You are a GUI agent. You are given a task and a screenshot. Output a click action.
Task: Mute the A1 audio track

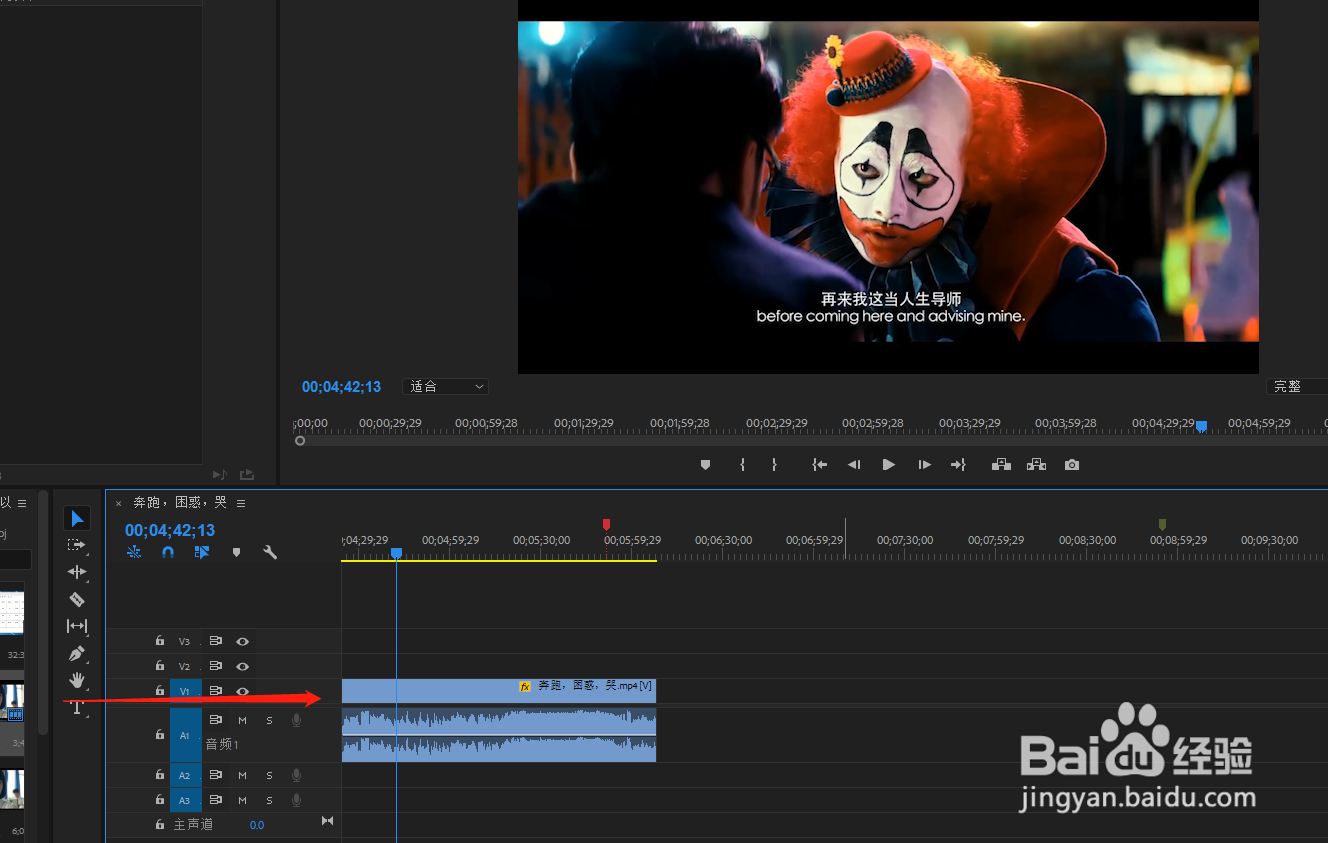click(242, 720)
